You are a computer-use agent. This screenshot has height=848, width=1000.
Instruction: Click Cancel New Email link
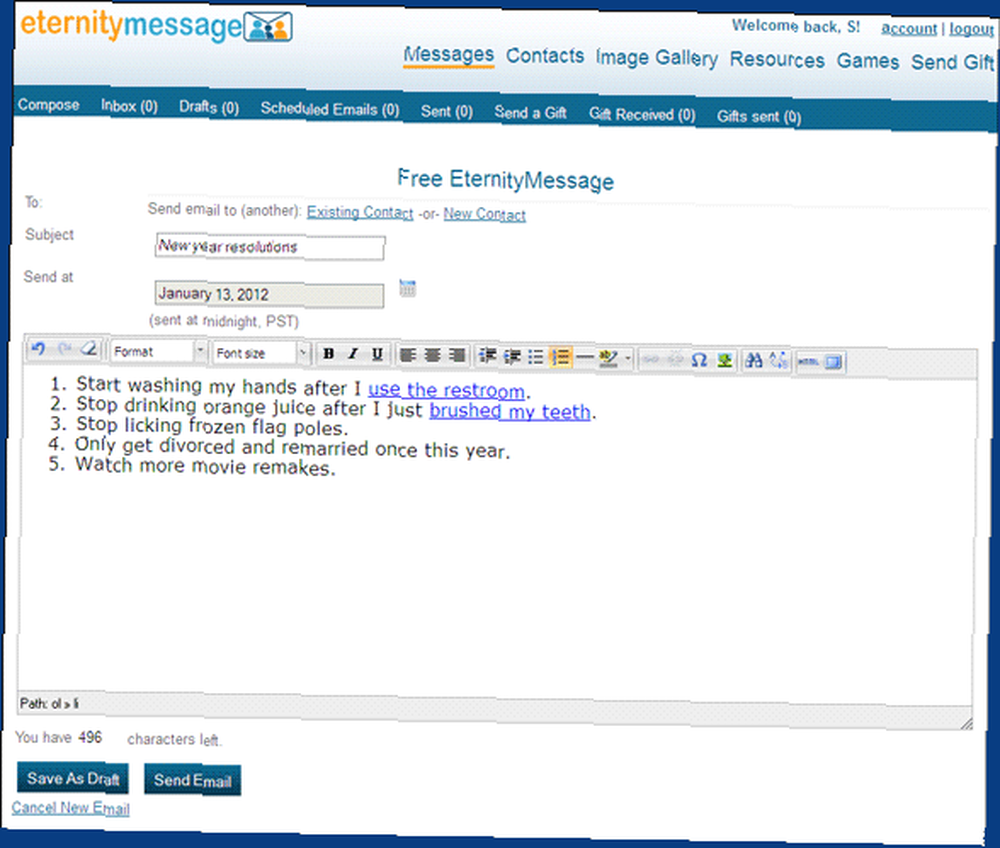tap(70, 808)
